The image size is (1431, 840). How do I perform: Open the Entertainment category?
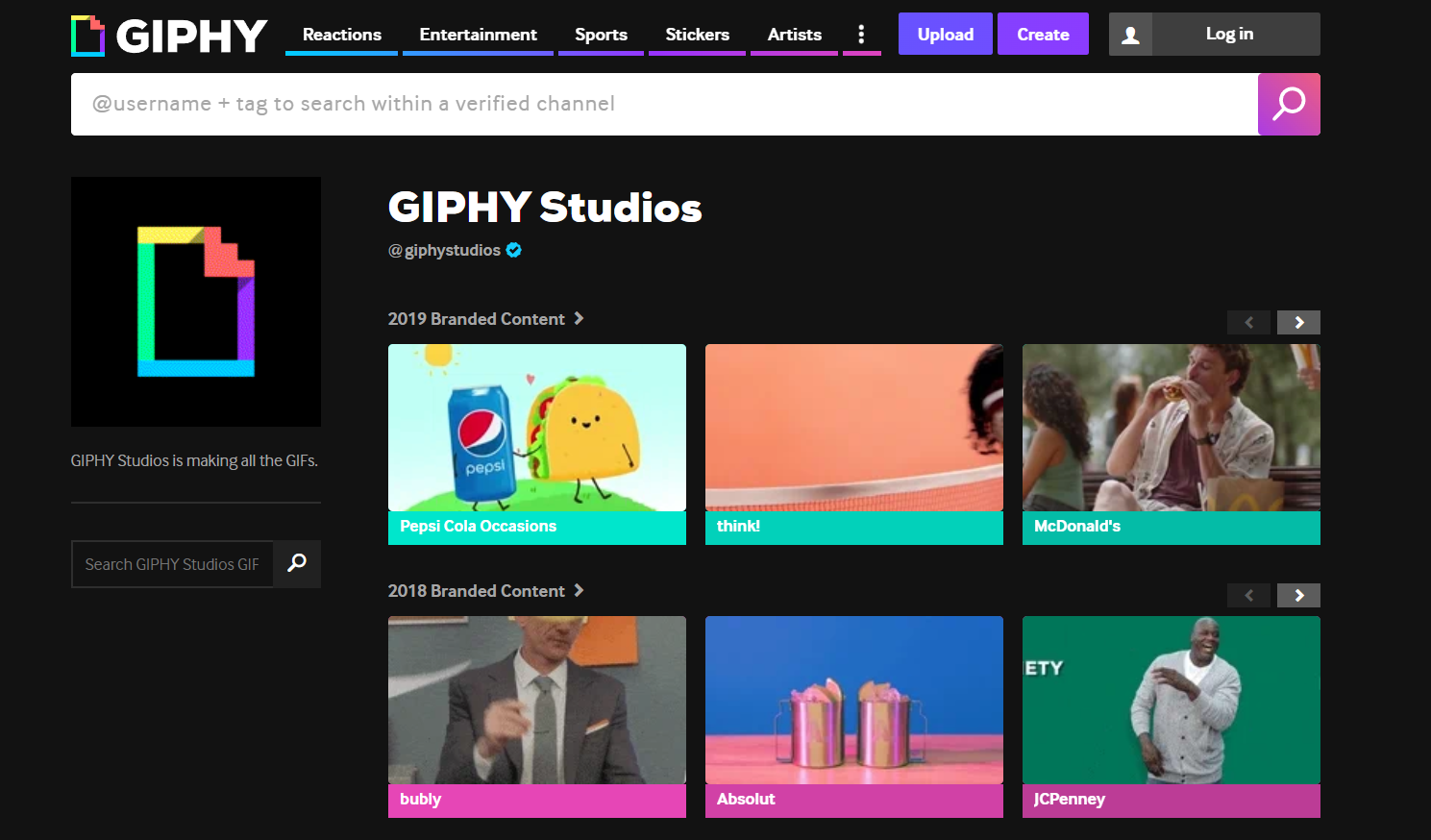(x=478, y=35)
